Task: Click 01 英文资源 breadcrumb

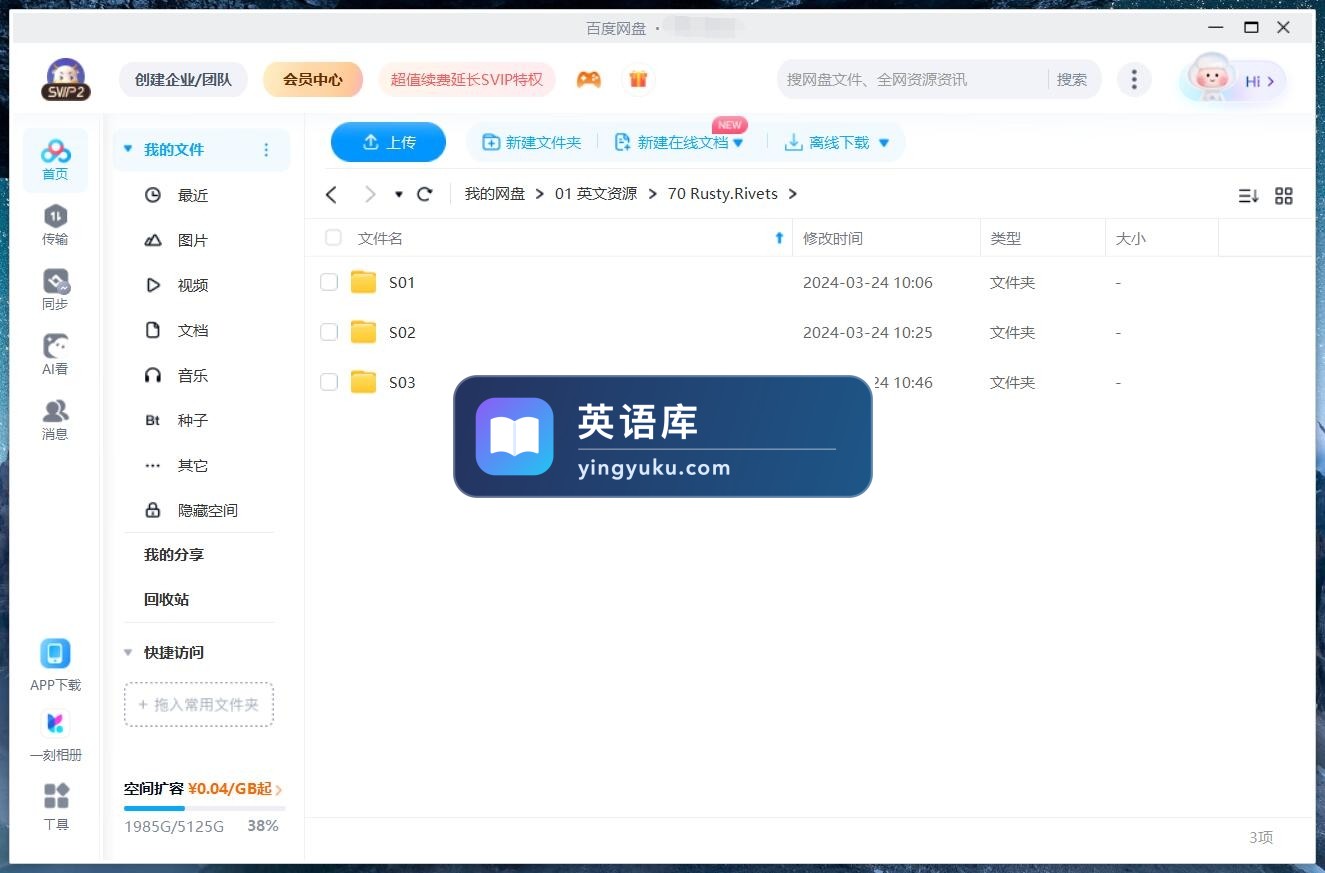Action: tap(596, 194)
